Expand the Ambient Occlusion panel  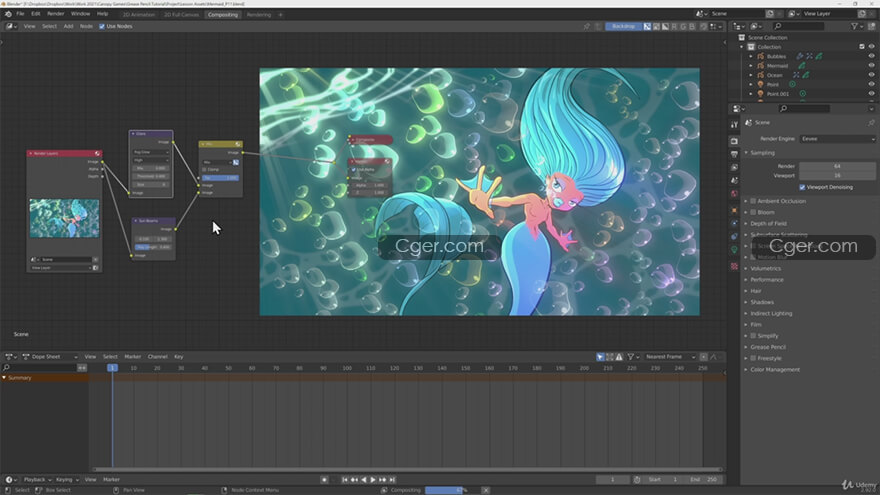pos(780,201)
